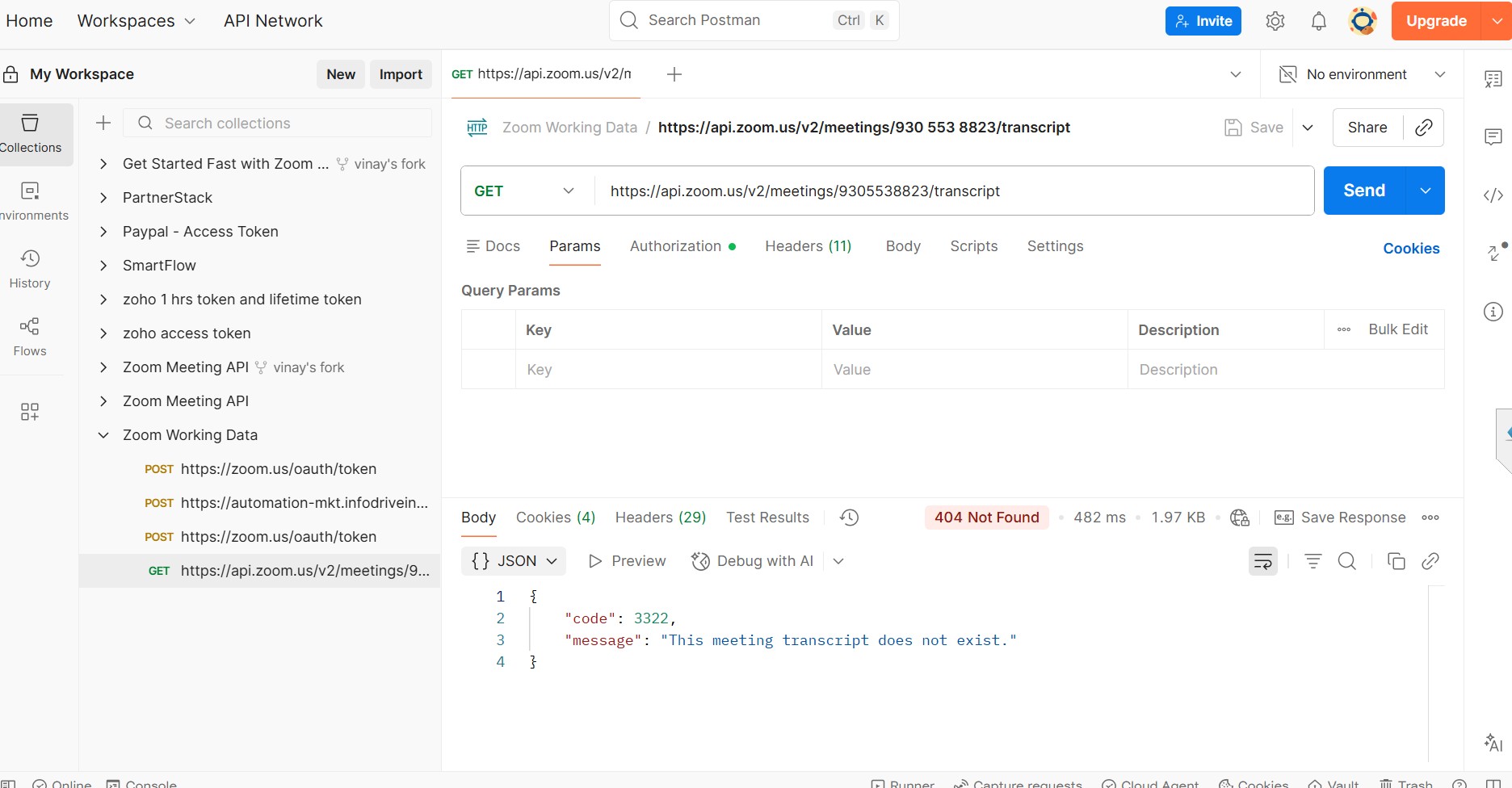The height and width of the screenshot is (788, 1512).
Task: Click the Send button
Action: pyautogui.click(x=1364, y=191)
